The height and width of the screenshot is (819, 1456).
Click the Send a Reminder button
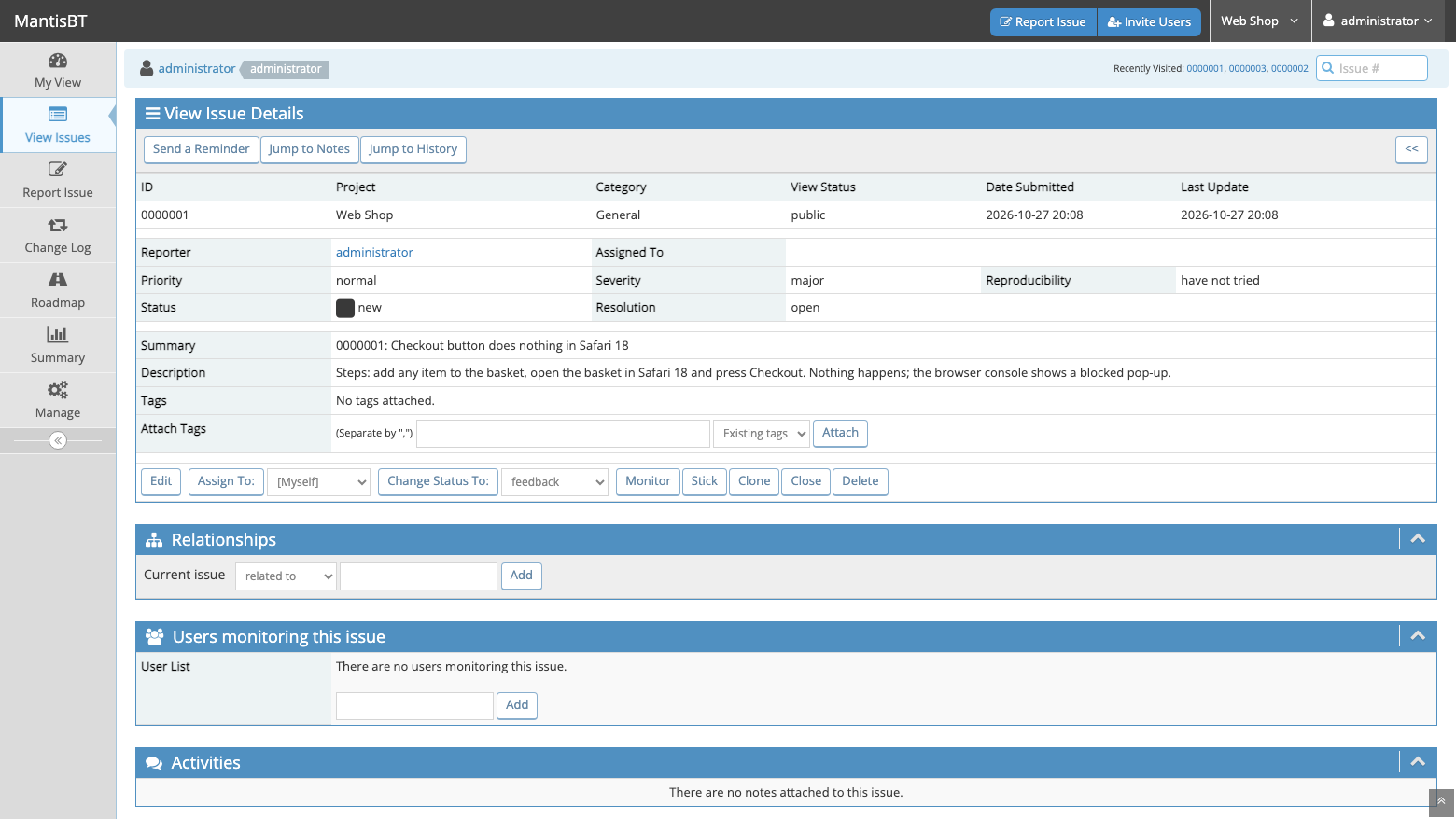point(201,149)
